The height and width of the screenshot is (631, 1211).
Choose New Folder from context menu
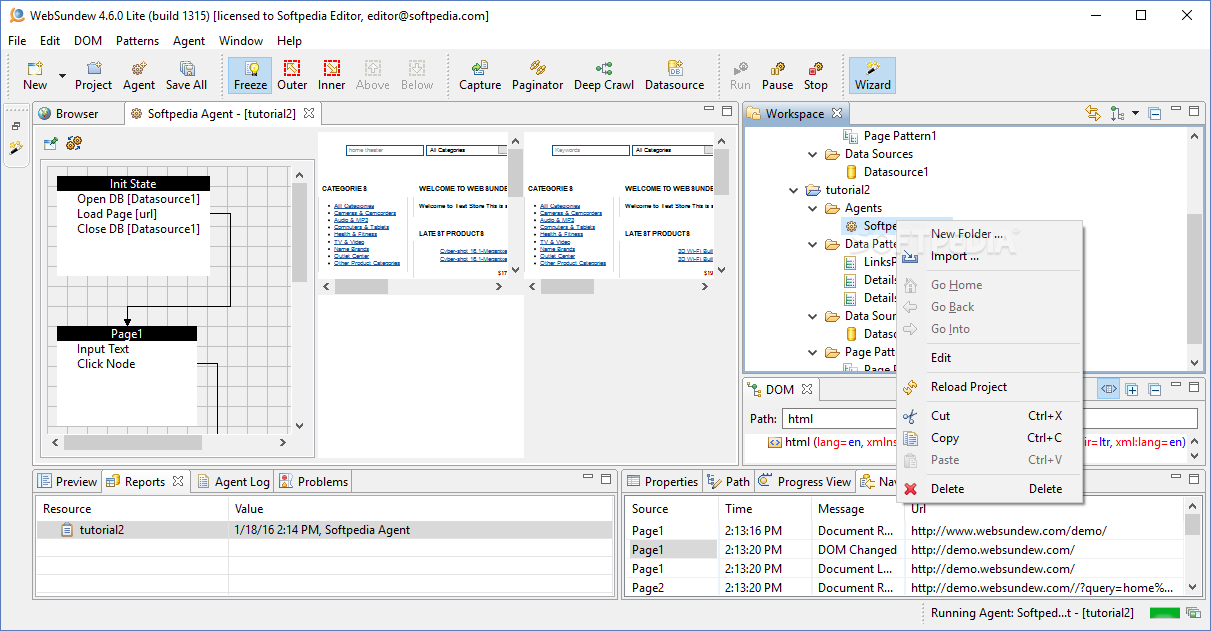pyautogui.click(x=989, y=234)
